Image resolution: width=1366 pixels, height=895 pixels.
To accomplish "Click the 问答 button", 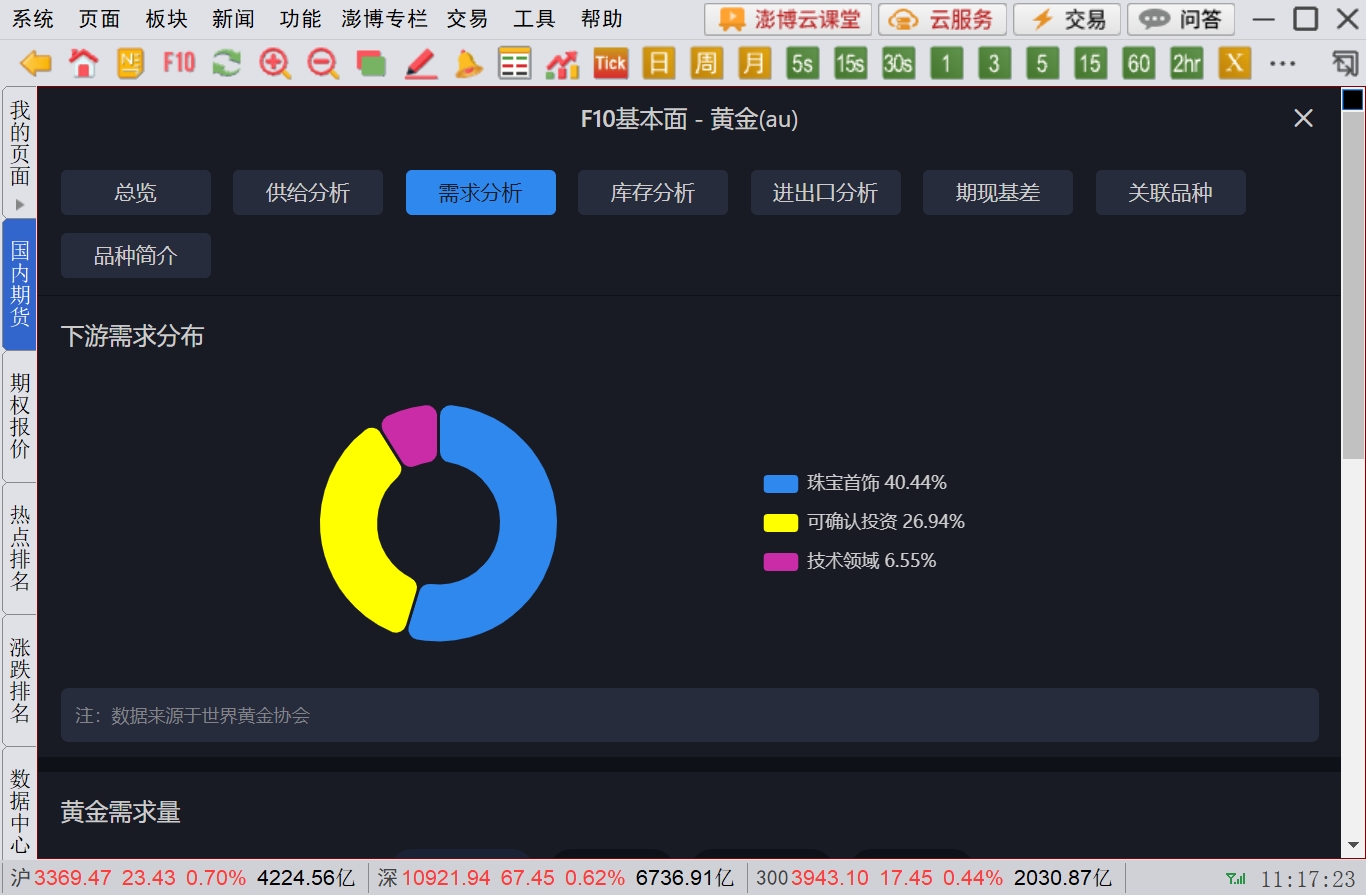I will pos(1181,19).
